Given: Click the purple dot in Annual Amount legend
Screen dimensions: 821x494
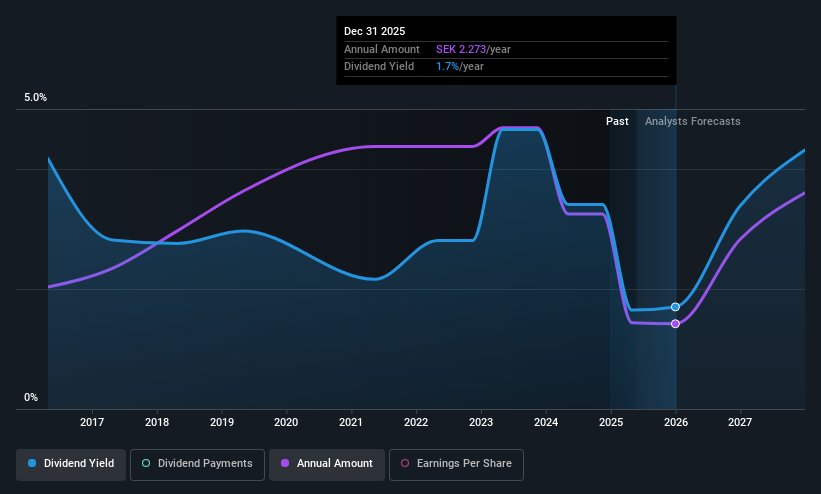Looking at the screenshot, I should 285,464.
